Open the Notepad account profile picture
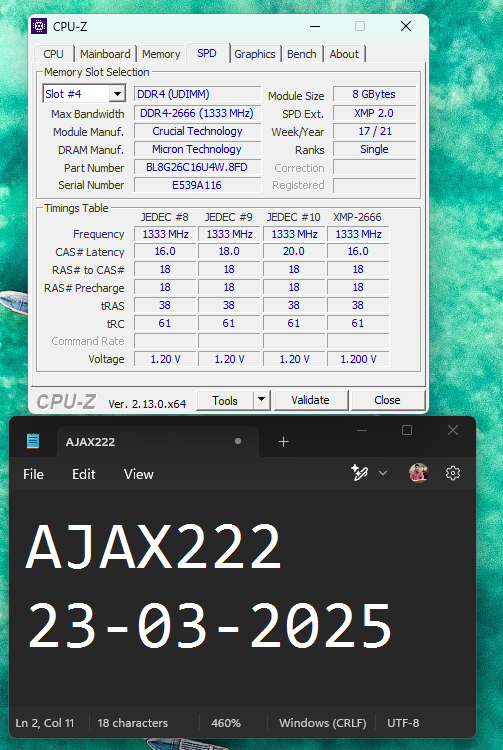The height and width of the screenshot is (750, 503). 418,473
